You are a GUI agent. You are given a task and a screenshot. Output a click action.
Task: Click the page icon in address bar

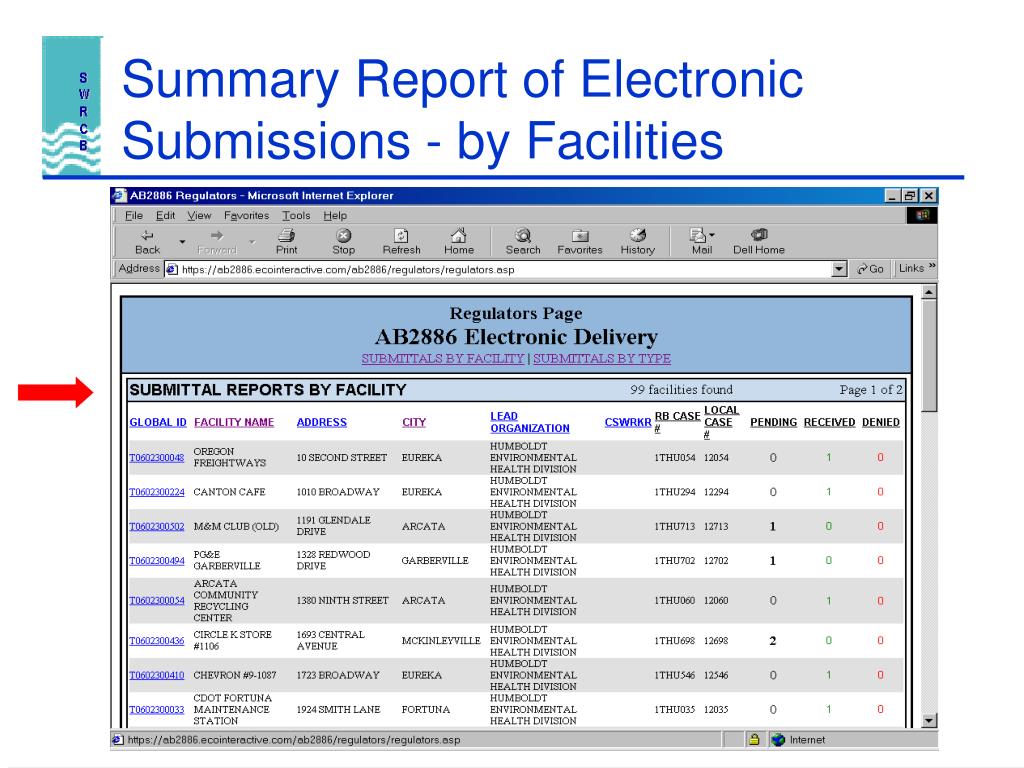pyautogui.click(x=172, y=269)
